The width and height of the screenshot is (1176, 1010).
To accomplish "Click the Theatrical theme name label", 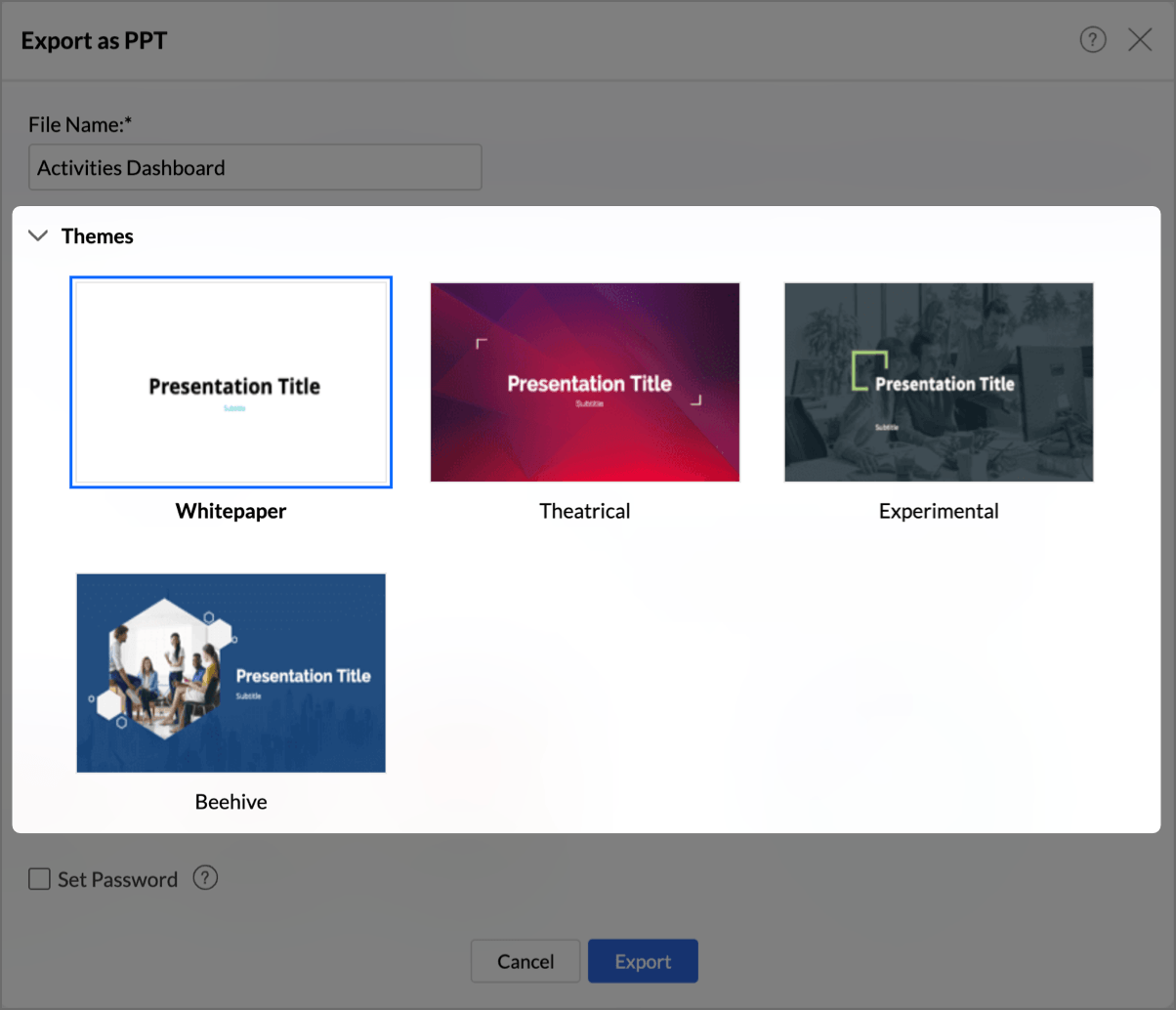I will (585, 511).
